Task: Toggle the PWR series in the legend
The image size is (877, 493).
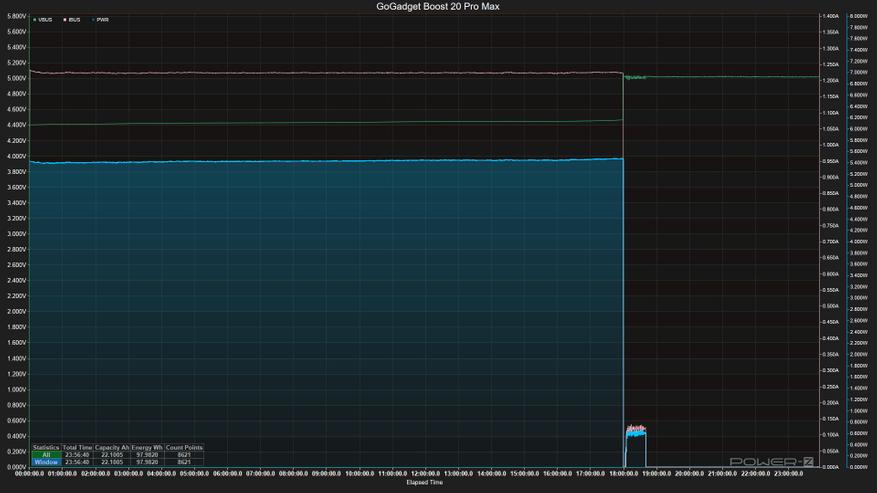Action: click(x=101, y=20)
